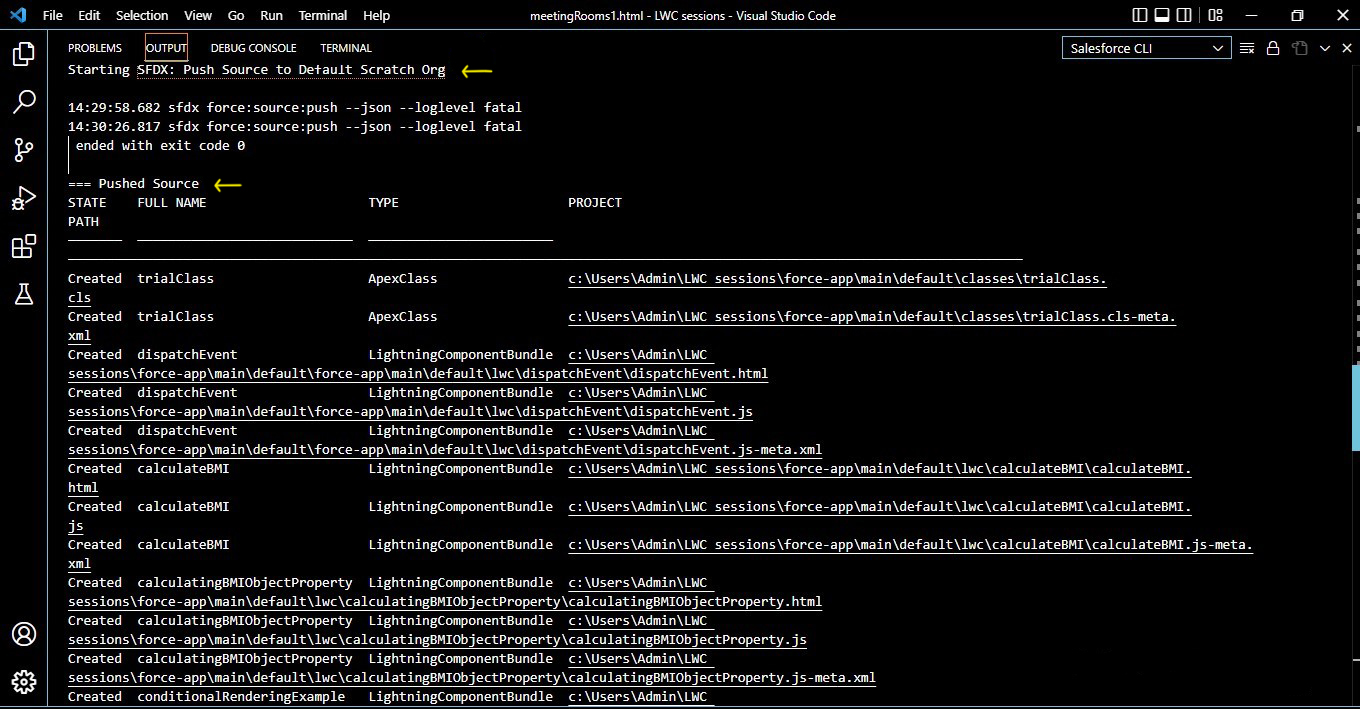Clear the output with Clear Output icon
1360x709 pixels.
[x=1247, y=48]
